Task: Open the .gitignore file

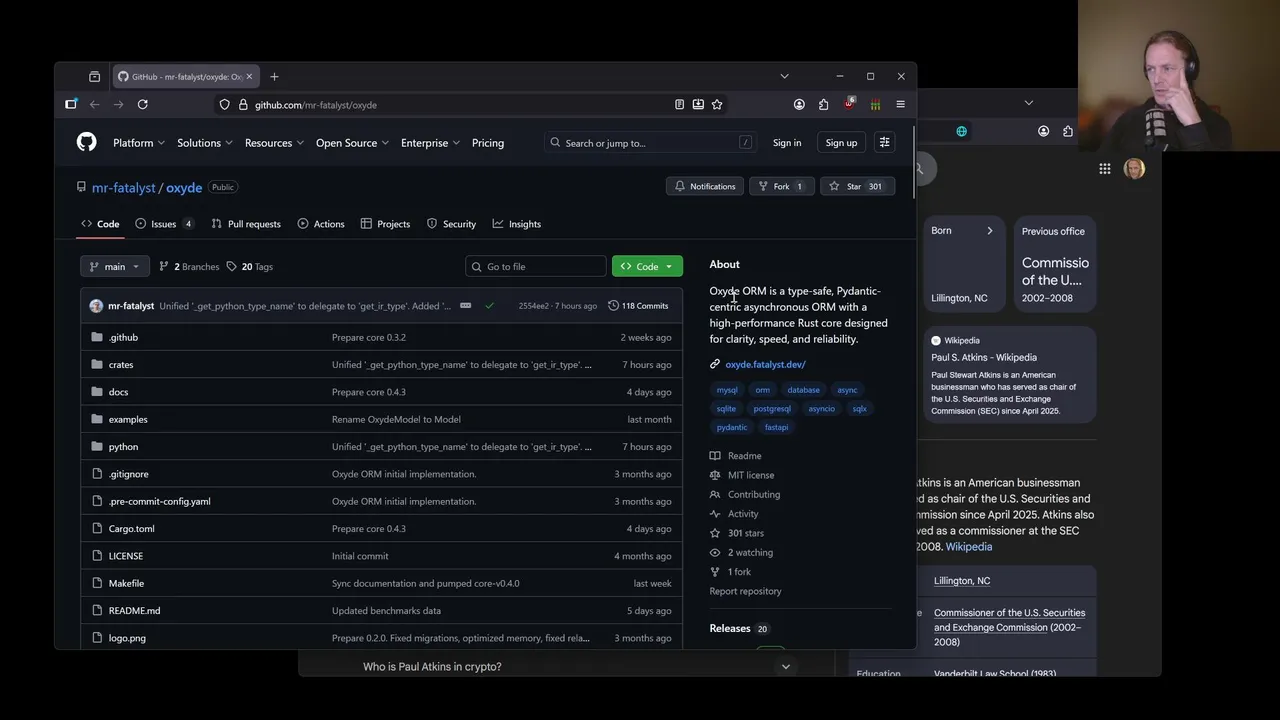Action: click(x=128, y=474)
